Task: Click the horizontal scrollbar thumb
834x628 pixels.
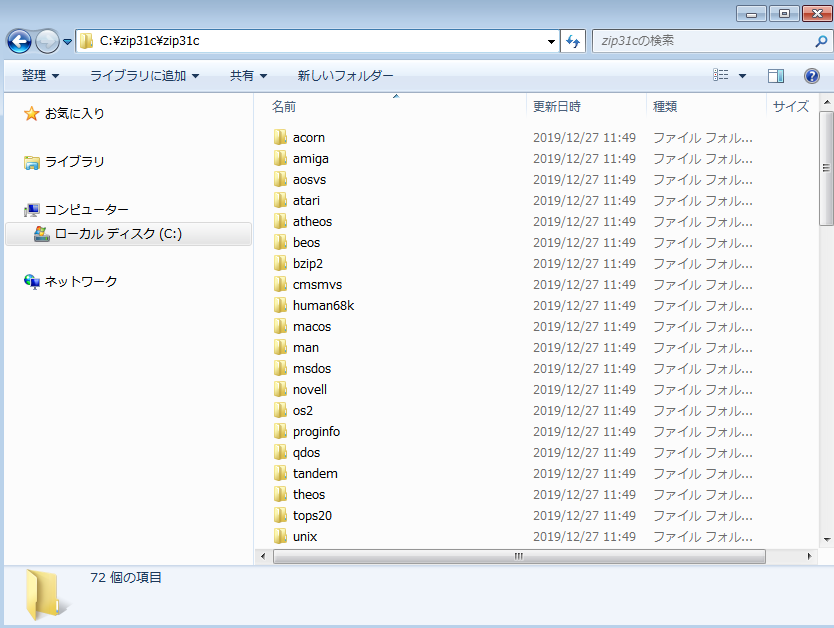Action: tap(519, 556)
